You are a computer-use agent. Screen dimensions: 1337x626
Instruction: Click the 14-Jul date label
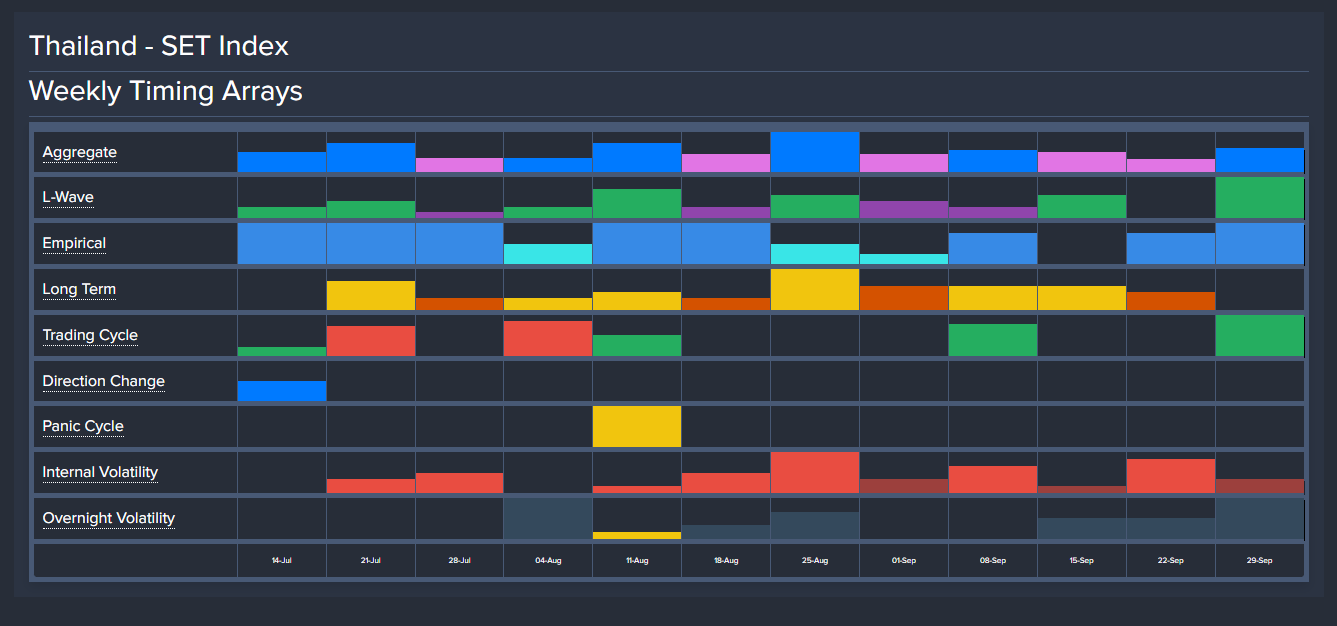point(282,561)
